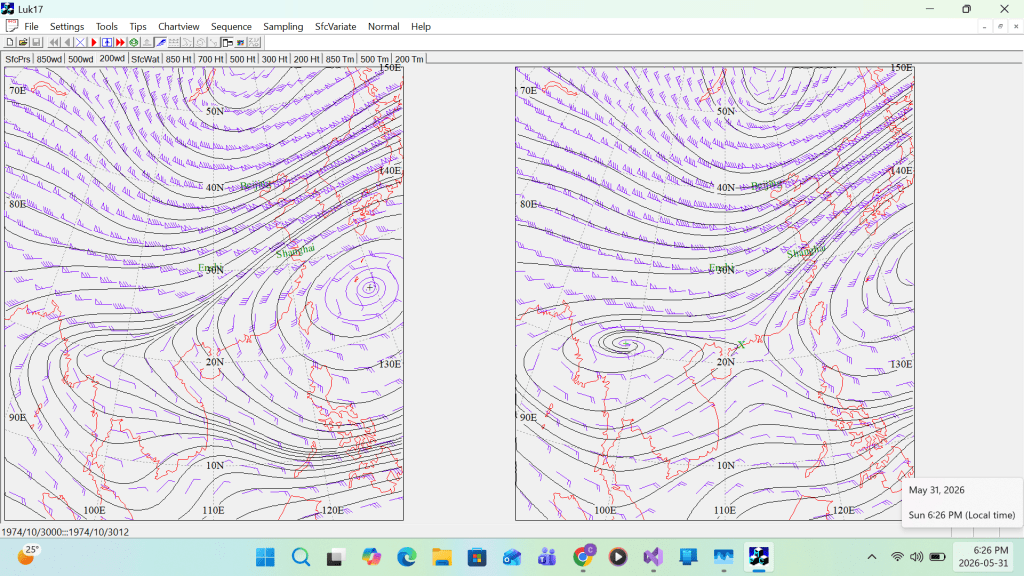Click the rightmost greyed toolbar icon
This screenshot has width=1024, height=576.
point(254,42)
